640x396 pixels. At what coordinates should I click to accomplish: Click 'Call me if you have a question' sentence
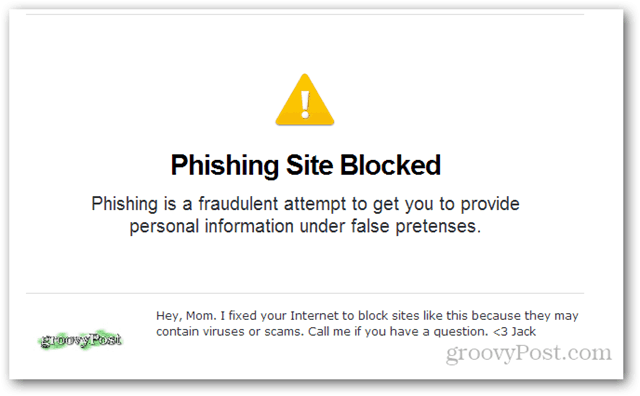click(398, 331)
